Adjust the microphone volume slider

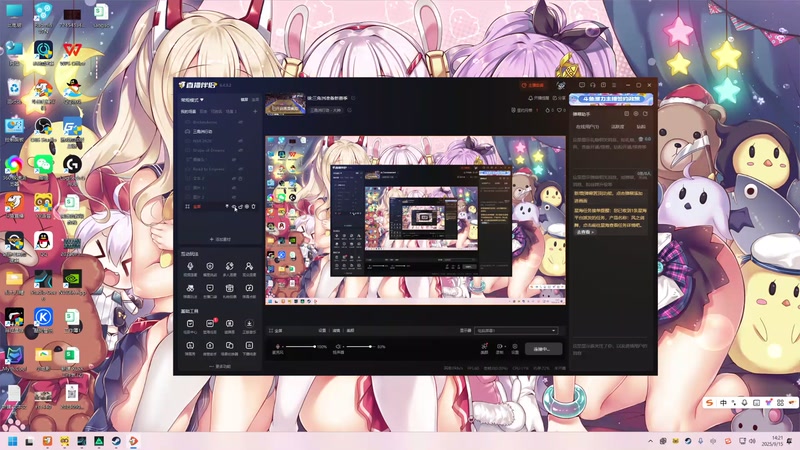[300, 346]
